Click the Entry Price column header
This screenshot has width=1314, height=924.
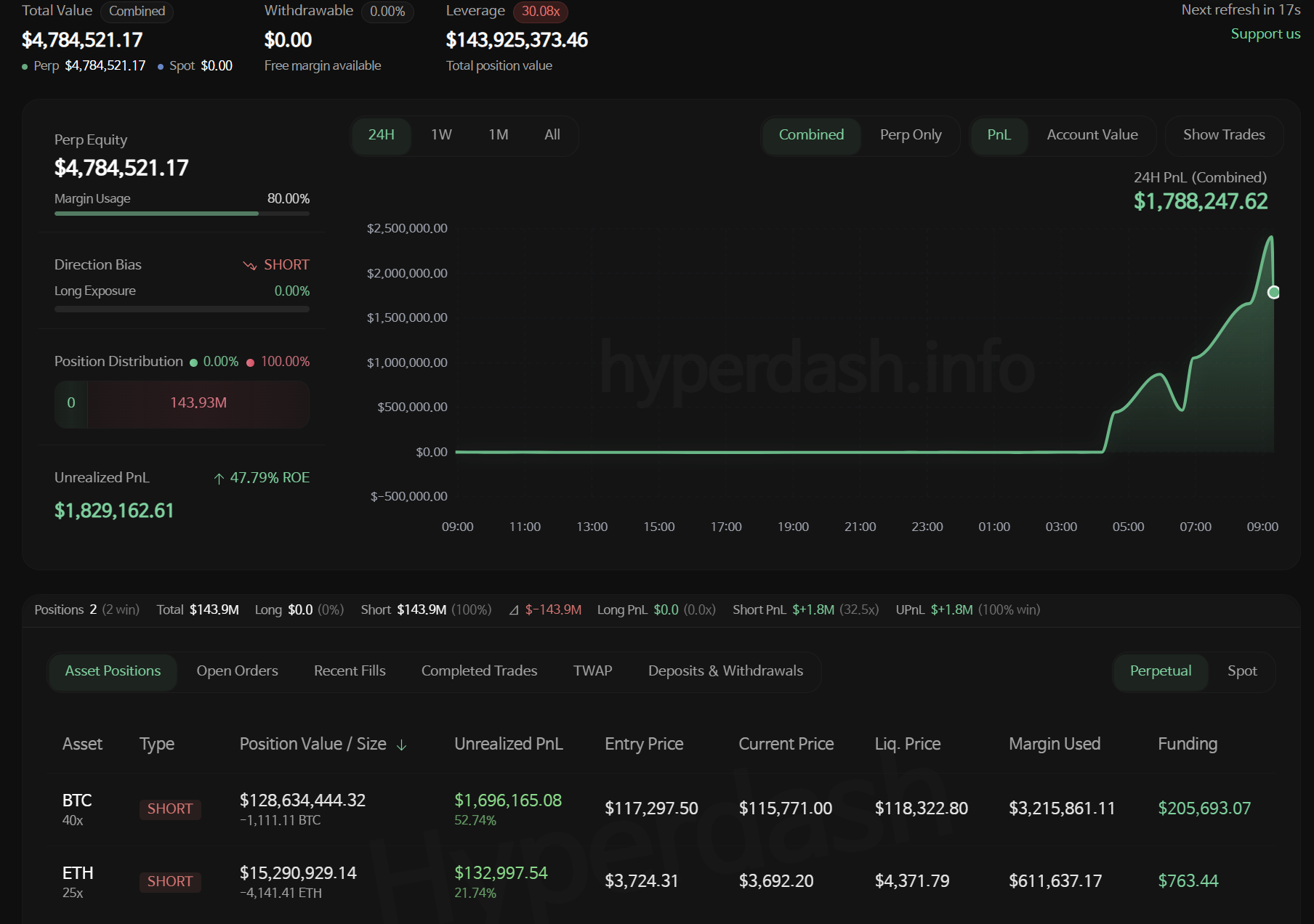coord(644,745)
